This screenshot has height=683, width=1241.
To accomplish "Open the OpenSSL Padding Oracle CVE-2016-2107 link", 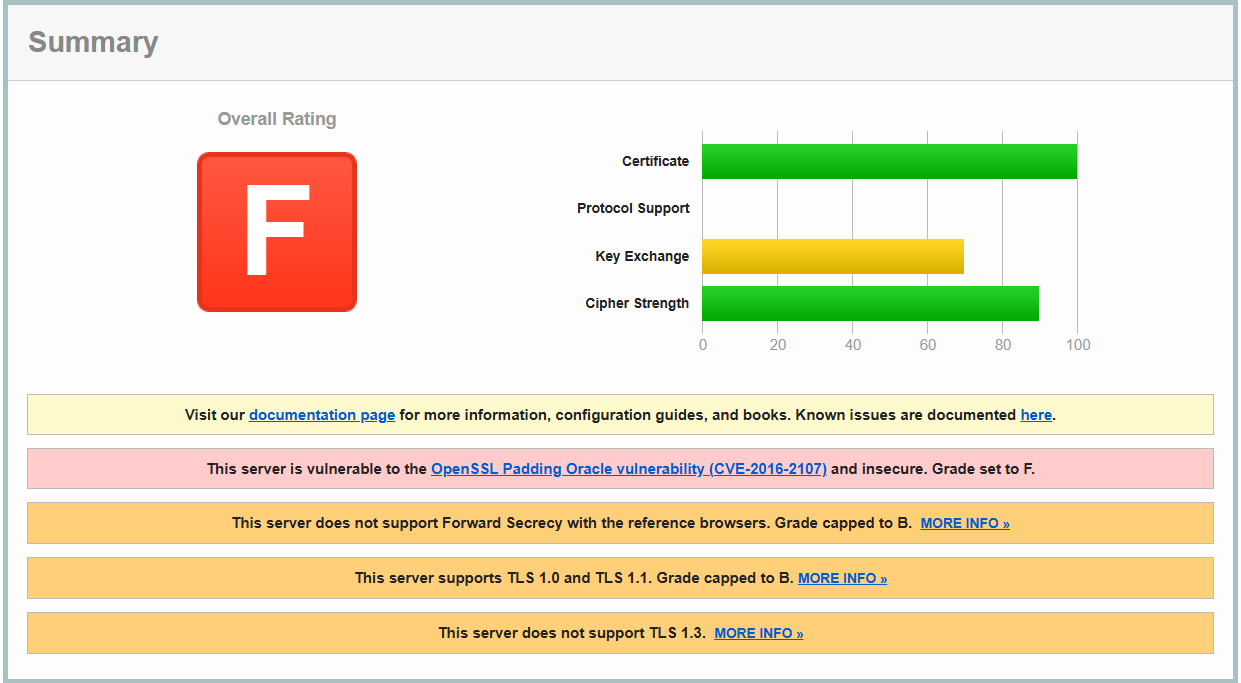I will 628,469.
